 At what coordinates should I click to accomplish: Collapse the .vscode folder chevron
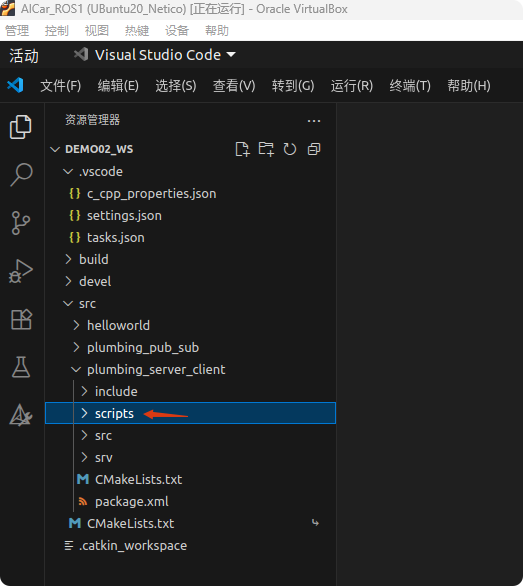click(68, 172)
